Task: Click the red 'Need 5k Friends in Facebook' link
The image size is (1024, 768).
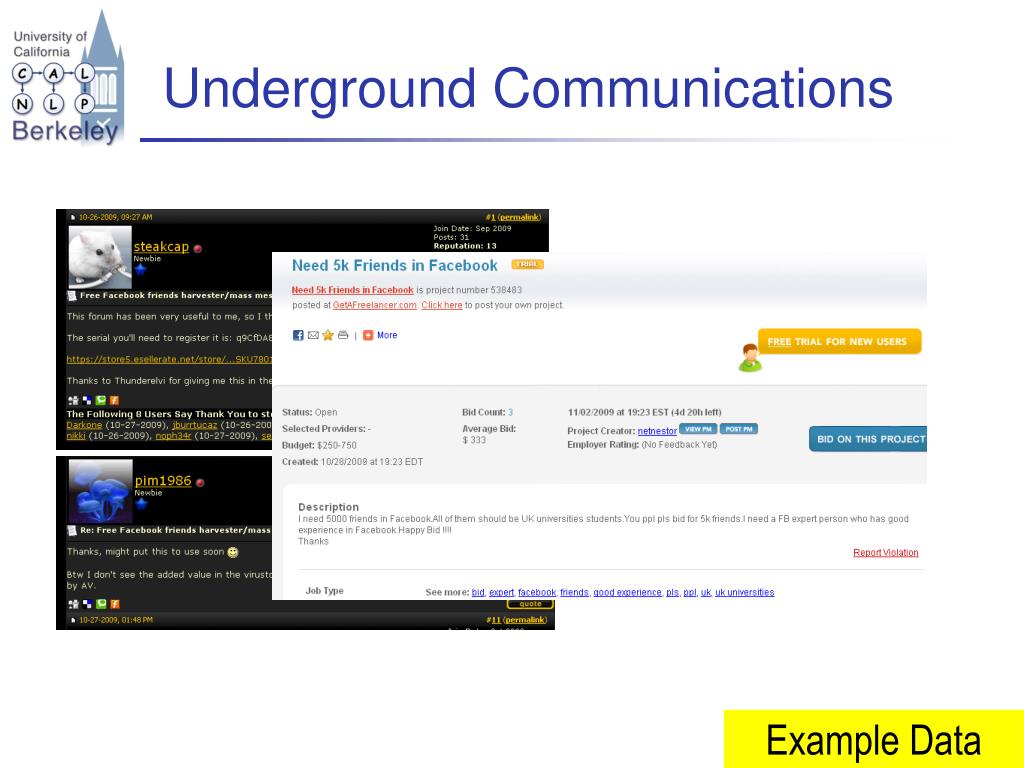Action: coord(353,290)
